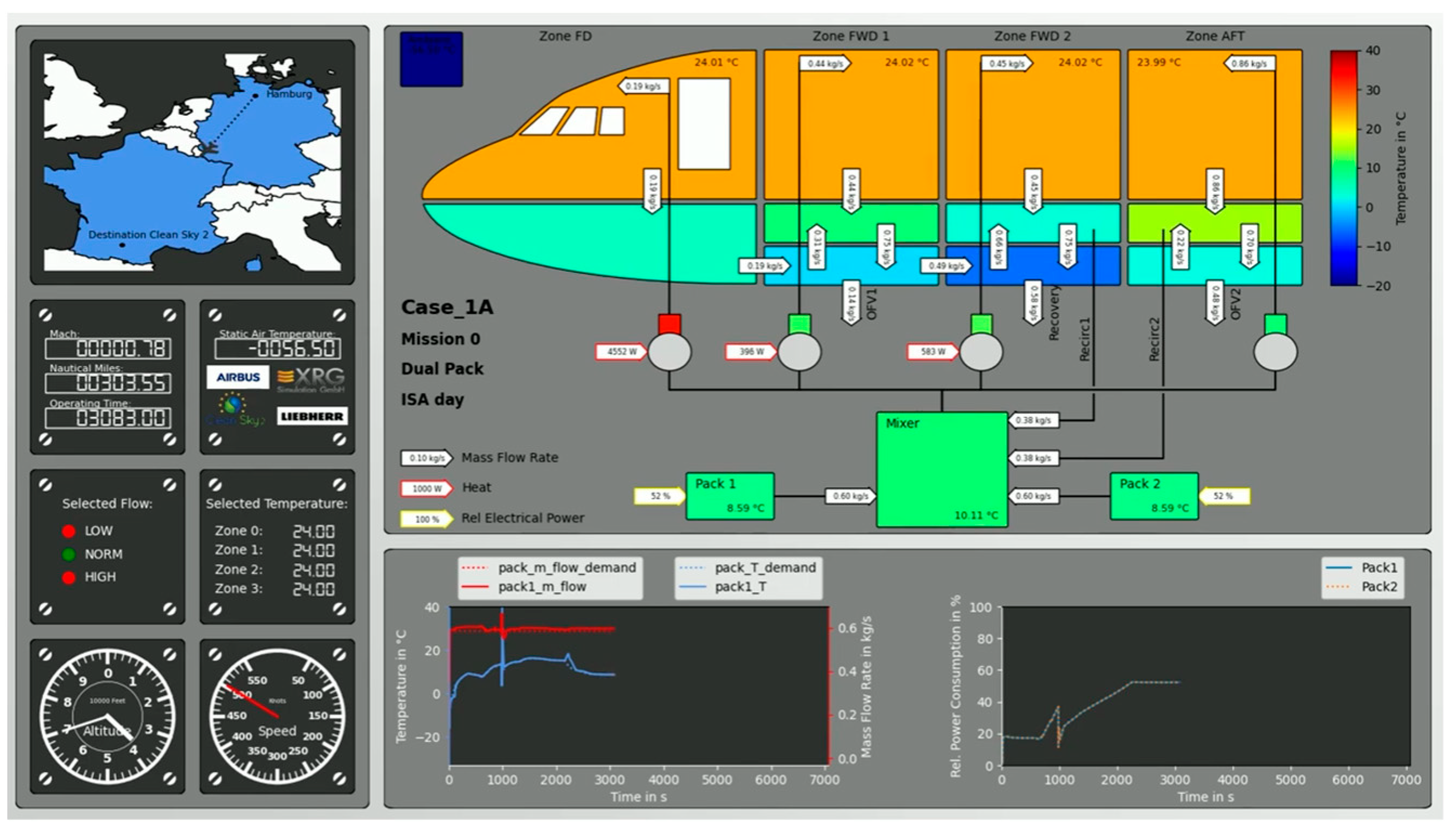Screen dimensions: 1456x831
Task: Click the dark blue ambient temperature square
Action: point(431,60)
